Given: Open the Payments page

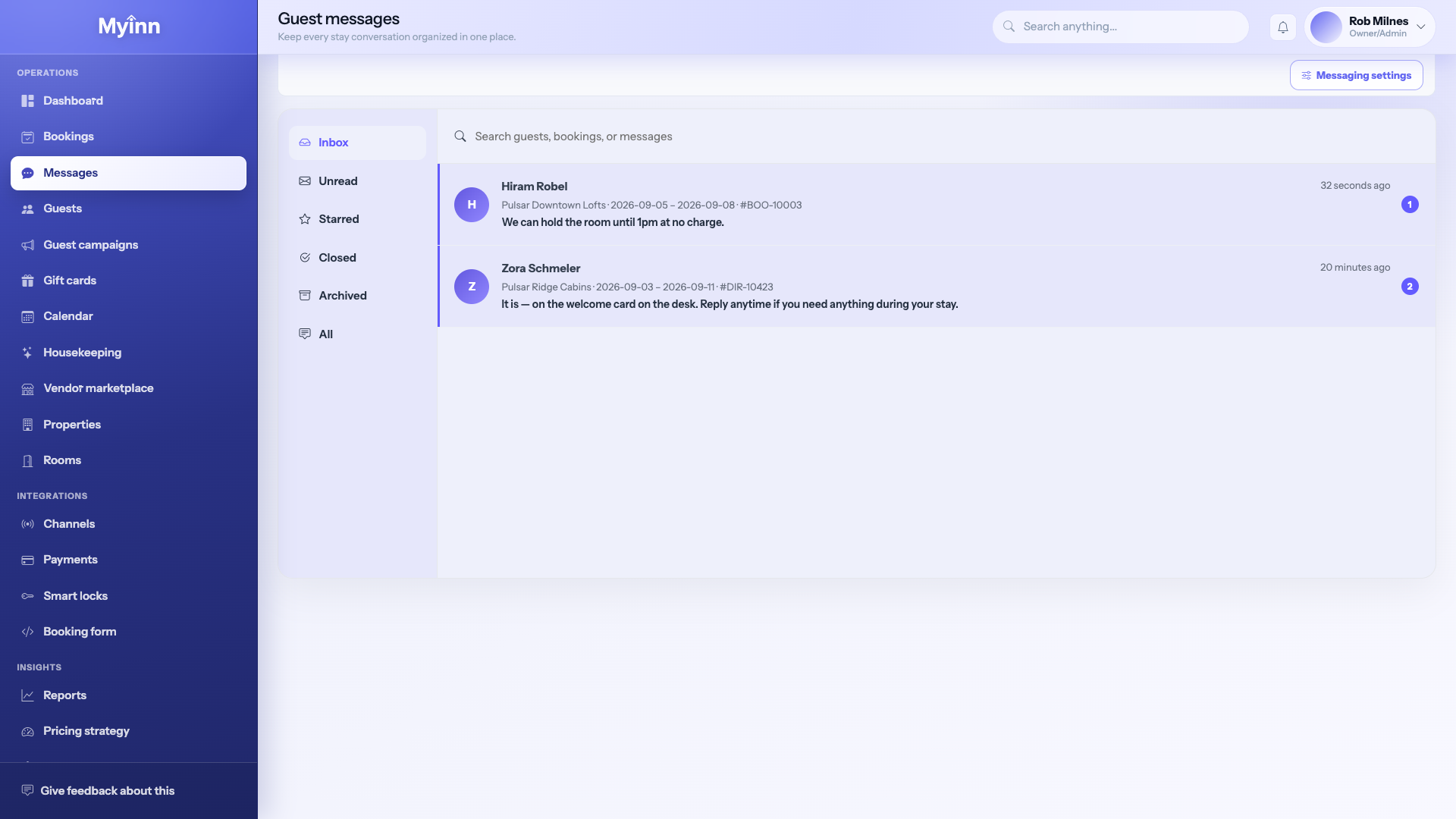Looking at the screenshot, I should tap(128, 560).
